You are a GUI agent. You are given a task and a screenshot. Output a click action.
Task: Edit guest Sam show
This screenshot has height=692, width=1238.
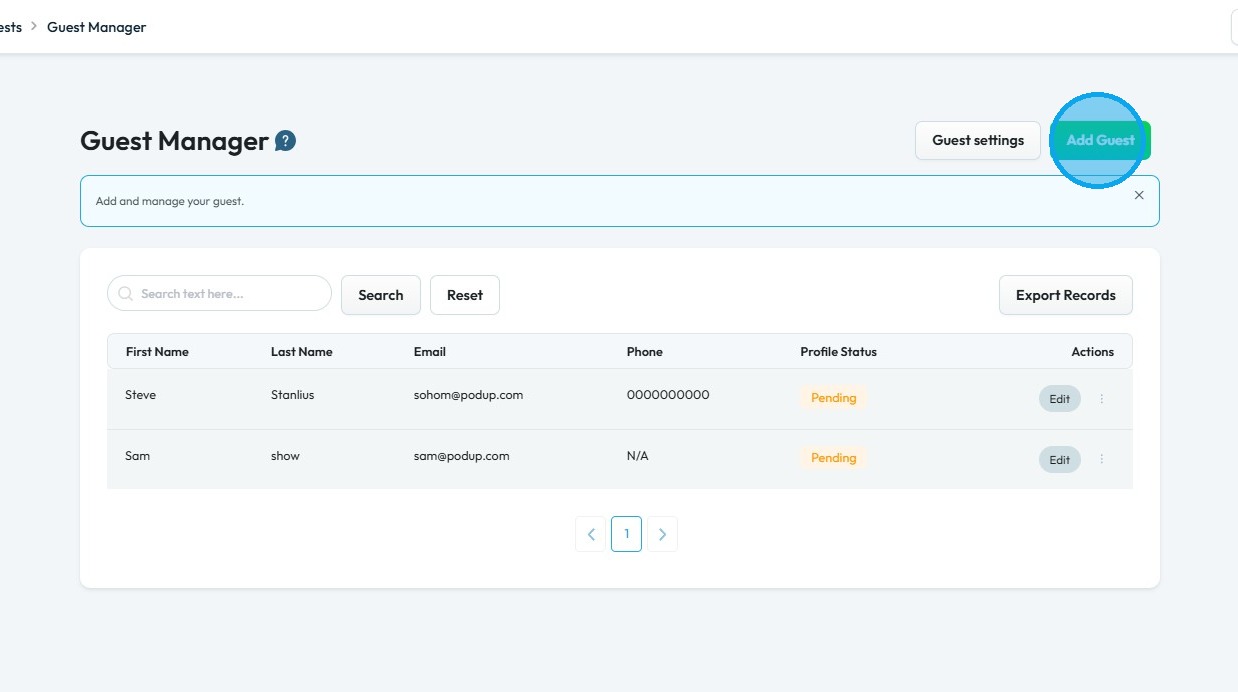(x=1059, y=460)
